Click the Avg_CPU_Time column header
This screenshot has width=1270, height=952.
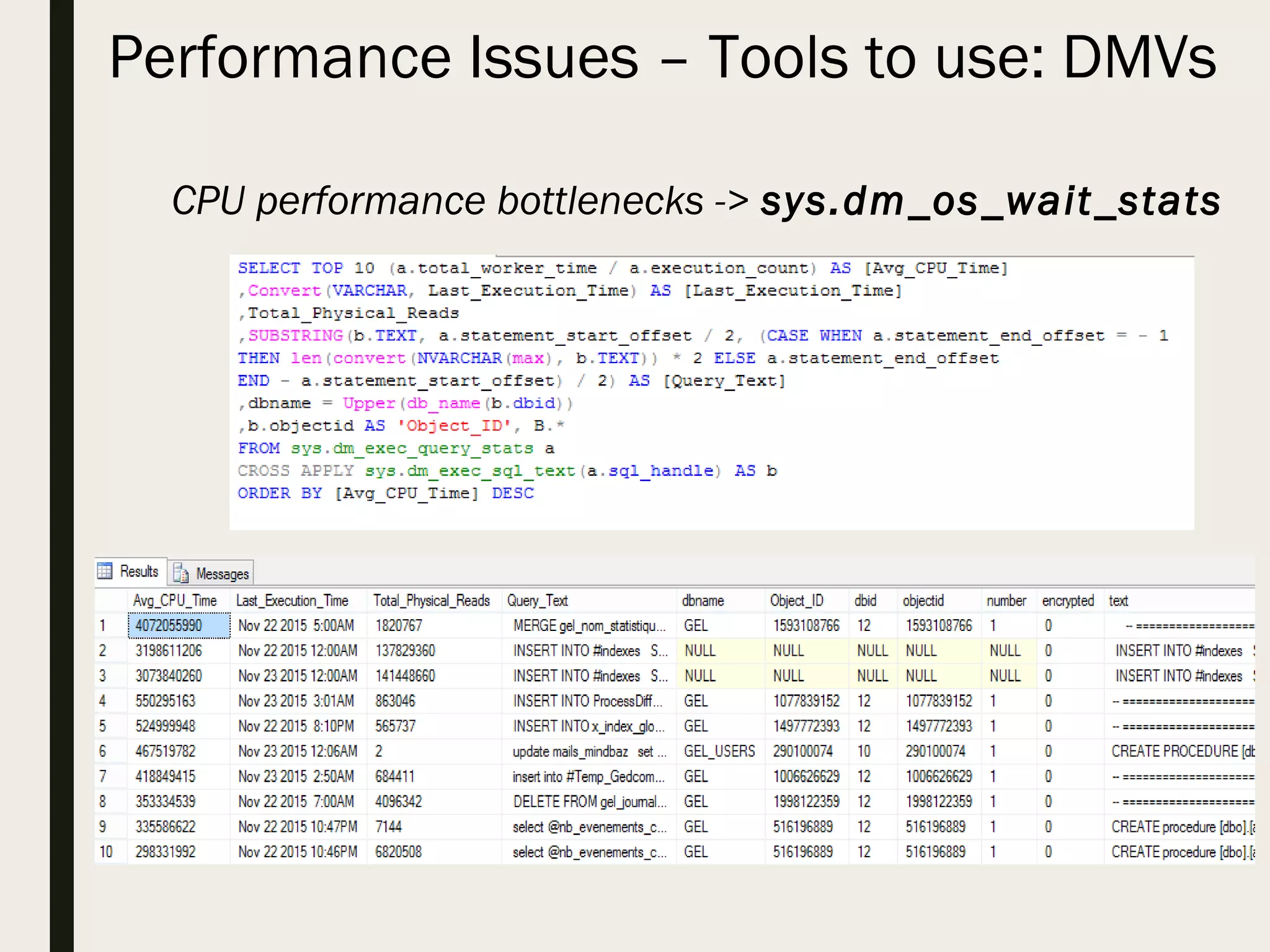[x=175, y=601]
